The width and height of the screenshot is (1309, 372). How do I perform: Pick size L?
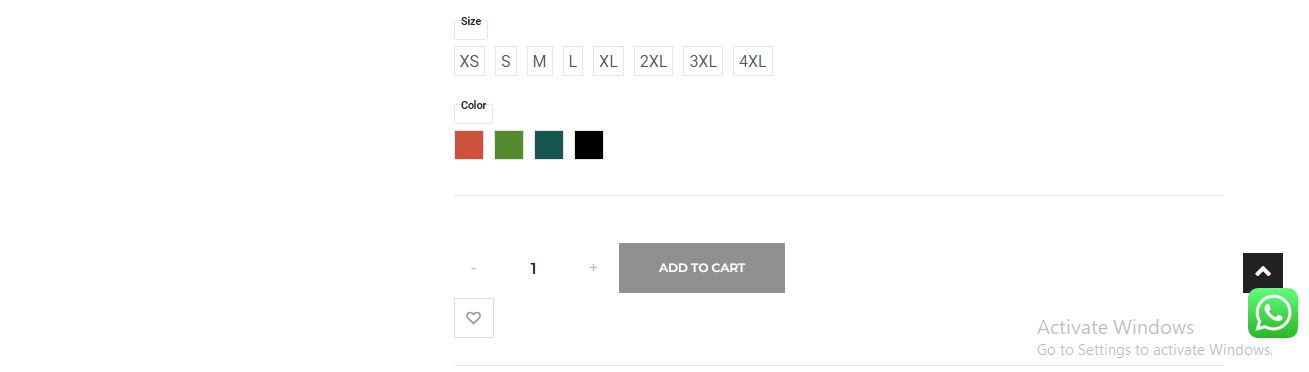point(572,61)
